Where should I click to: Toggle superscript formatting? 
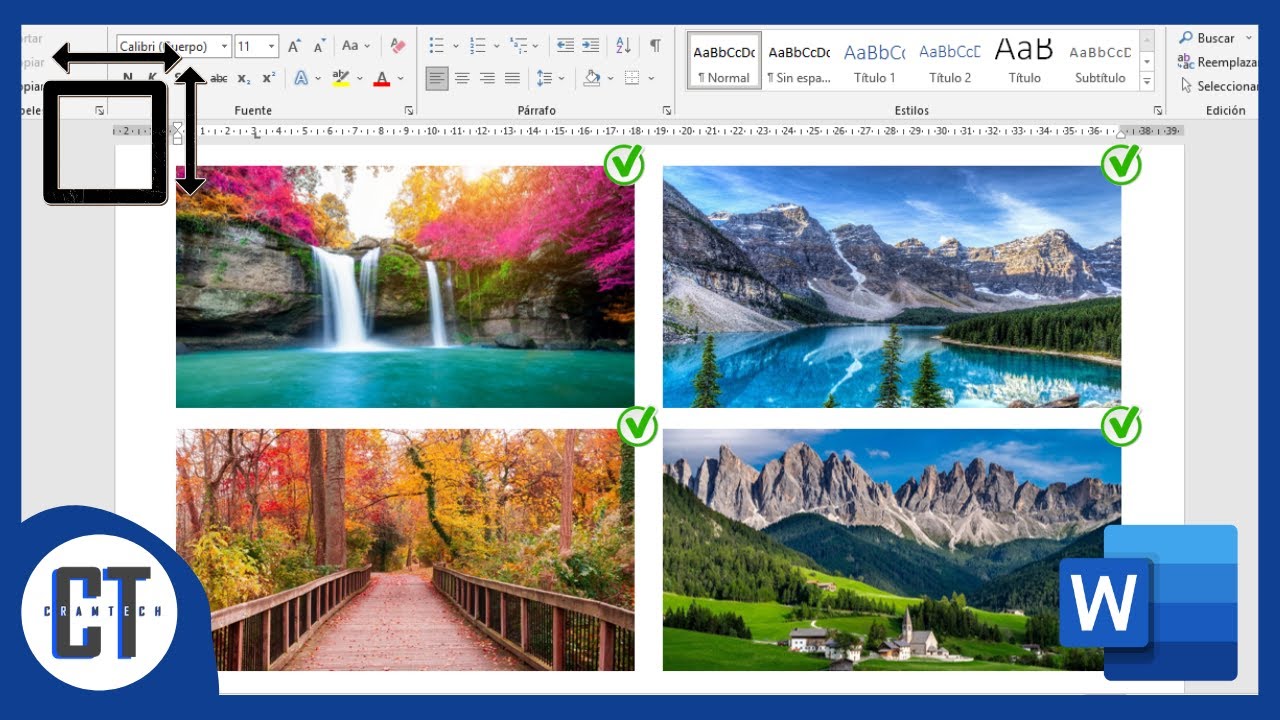coord(269,78)
